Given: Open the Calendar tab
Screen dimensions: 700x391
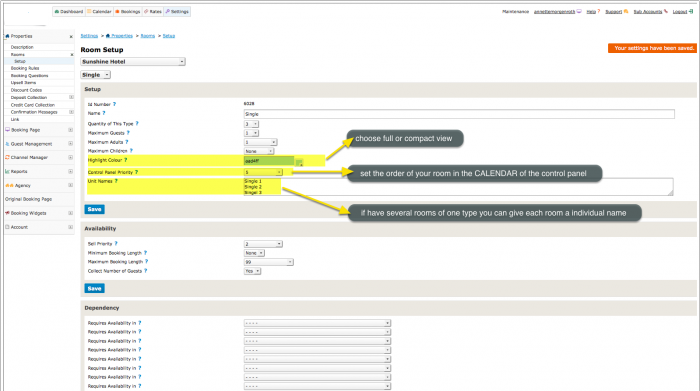Looking at the screenshot, I should coord(99,12).
